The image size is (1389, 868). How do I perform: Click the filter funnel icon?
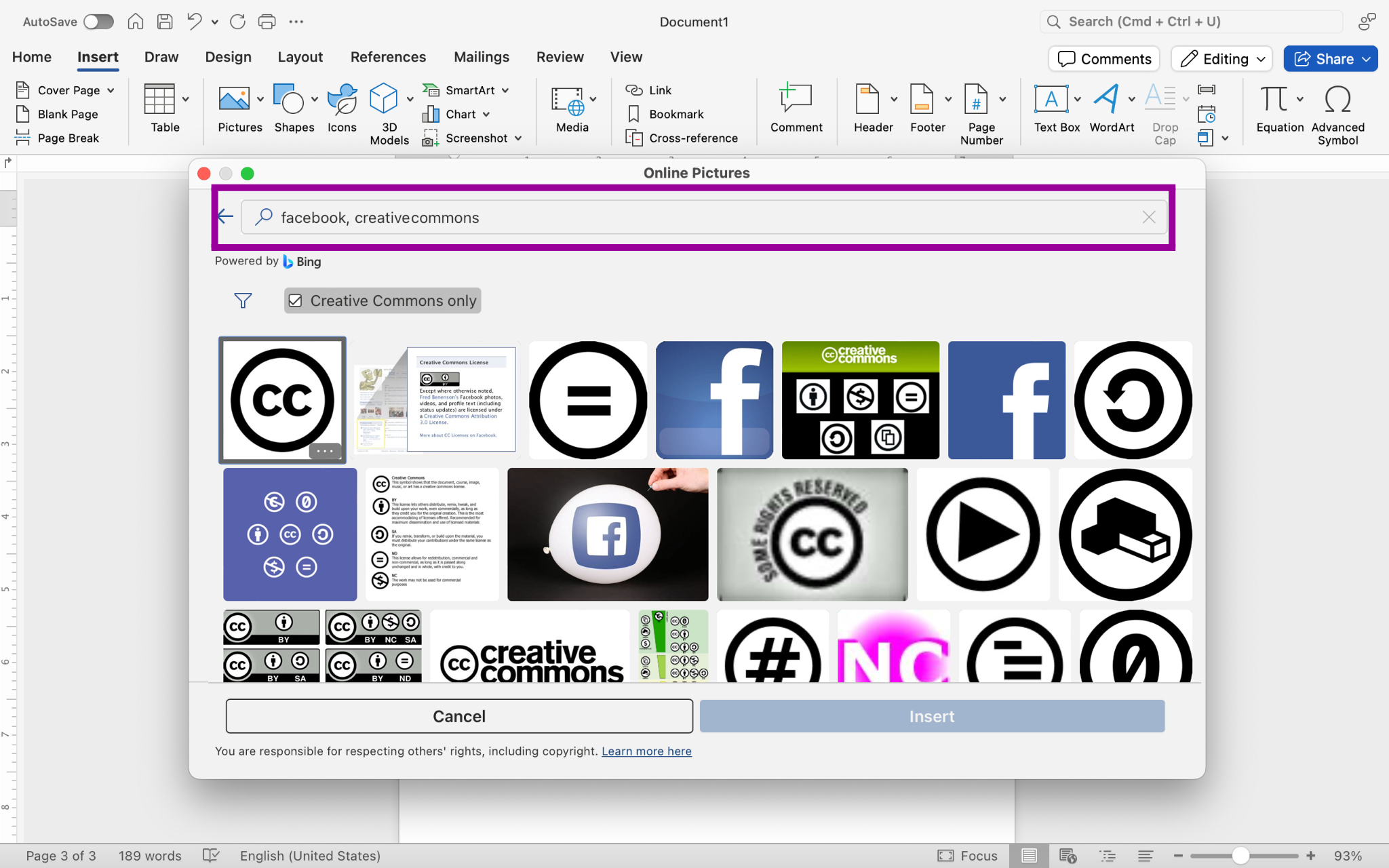click(x=243, y=300)
